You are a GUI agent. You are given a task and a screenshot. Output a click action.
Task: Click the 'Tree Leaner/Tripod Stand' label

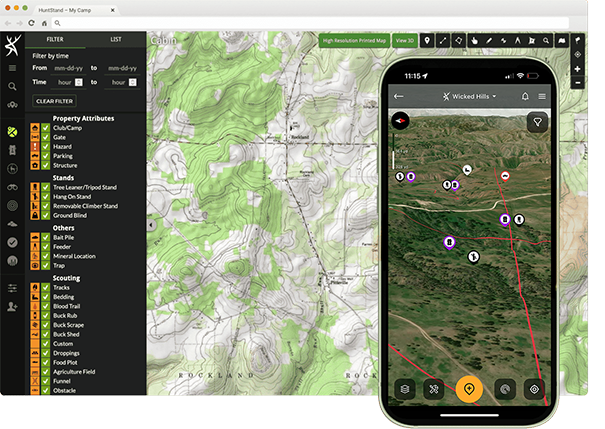[85, 187]
